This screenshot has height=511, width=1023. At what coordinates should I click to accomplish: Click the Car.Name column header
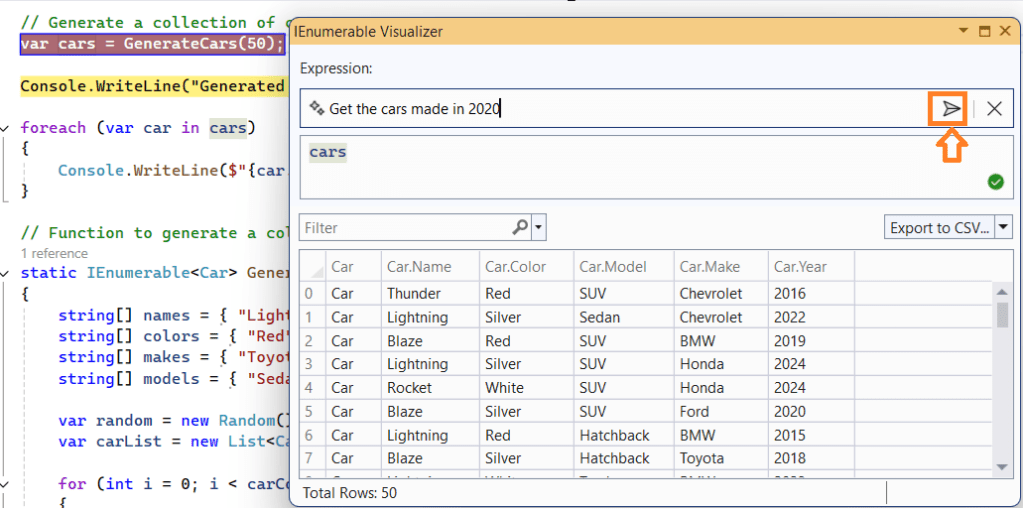[419, 266]
